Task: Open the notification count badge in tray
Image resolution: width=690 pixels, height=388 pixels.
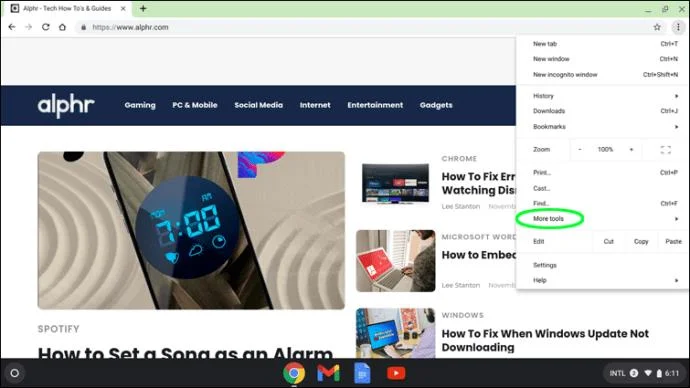Action: tap(634, 373)
